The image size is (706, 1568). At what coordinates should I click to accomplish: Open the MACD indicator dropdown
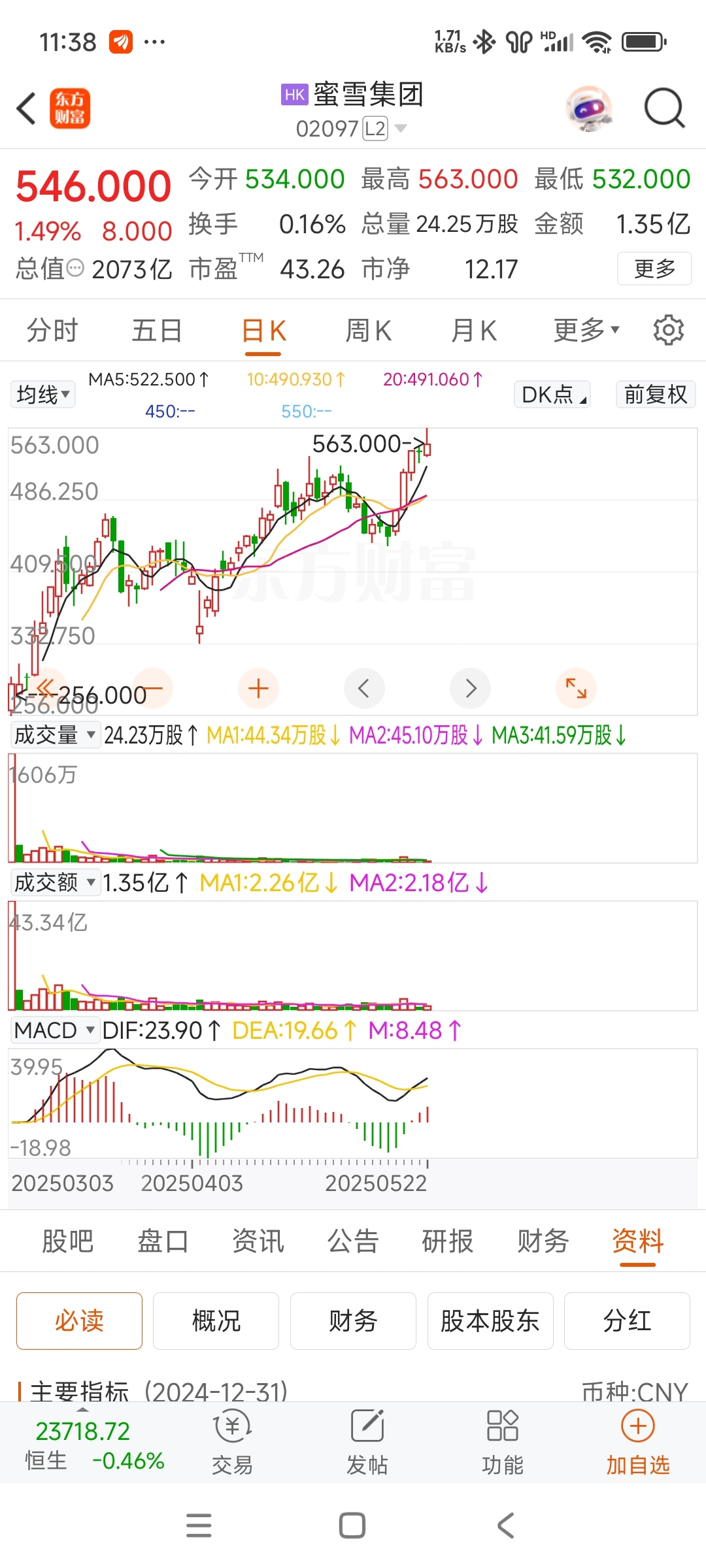55,1030
